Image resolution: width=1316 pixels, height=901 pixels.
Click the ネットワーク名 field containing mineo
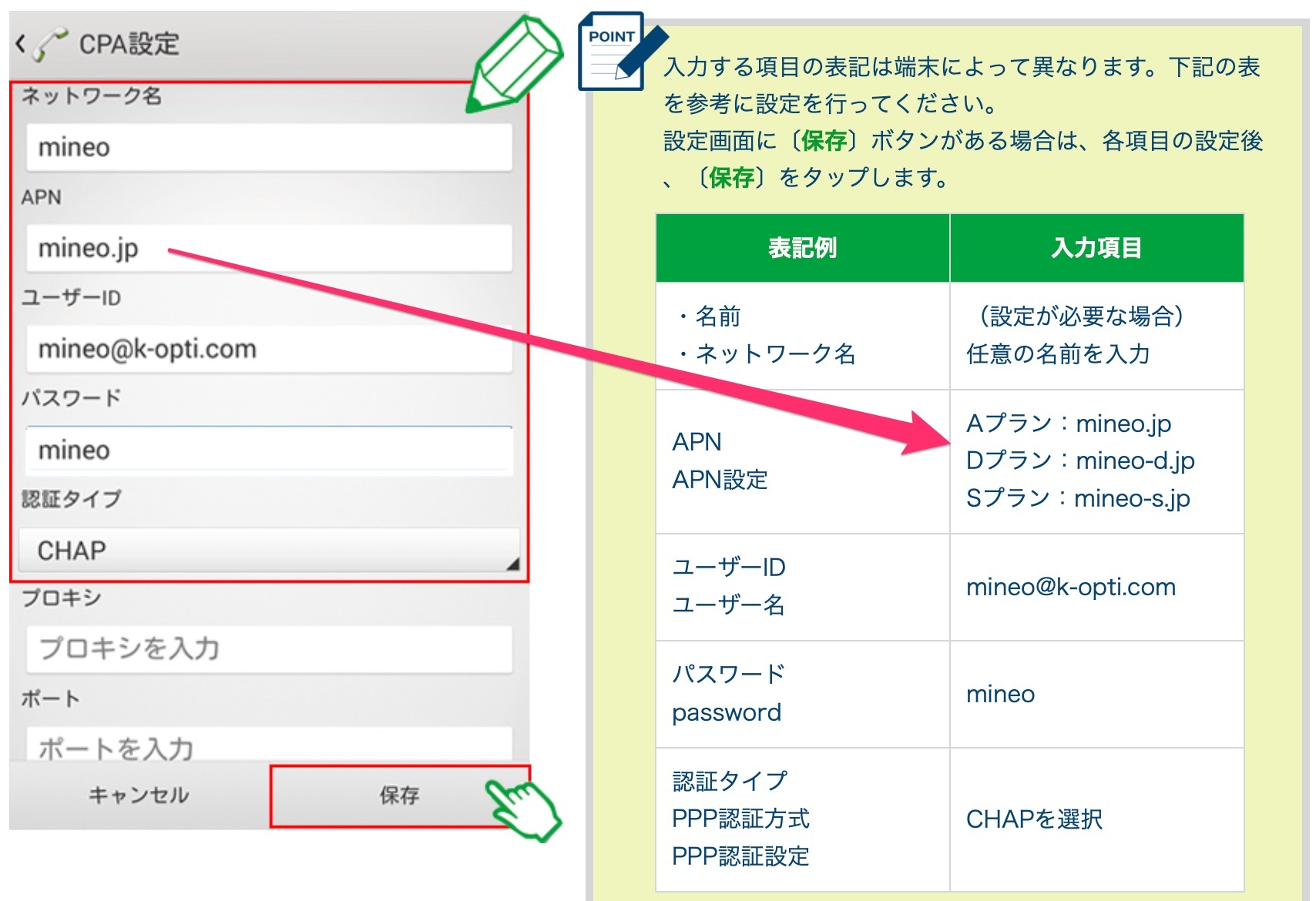tap(268, 147)
